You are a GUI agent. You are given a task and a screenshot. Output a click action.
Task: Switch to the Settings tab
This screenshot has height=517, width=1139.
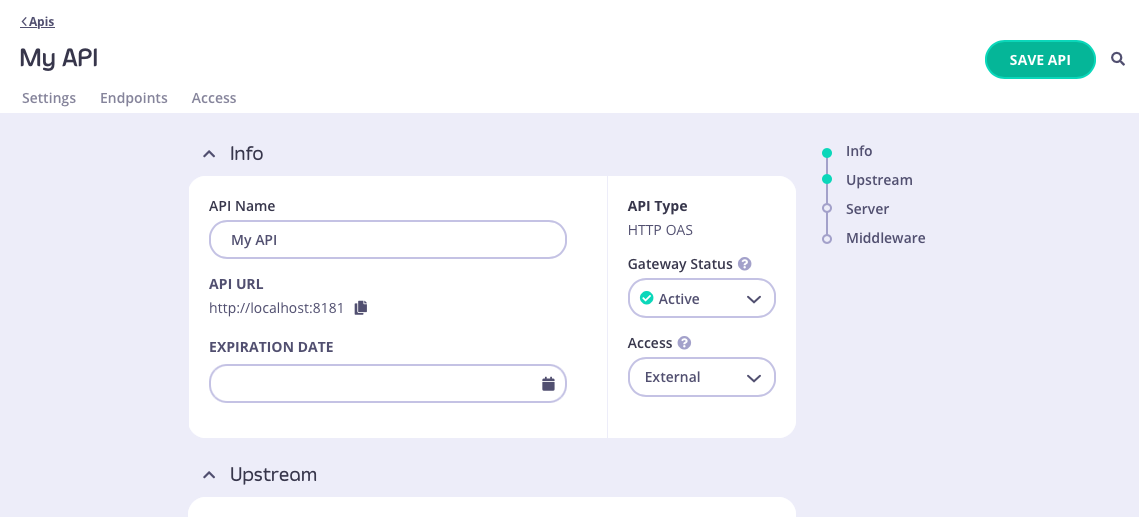click(x=49, y=98)
